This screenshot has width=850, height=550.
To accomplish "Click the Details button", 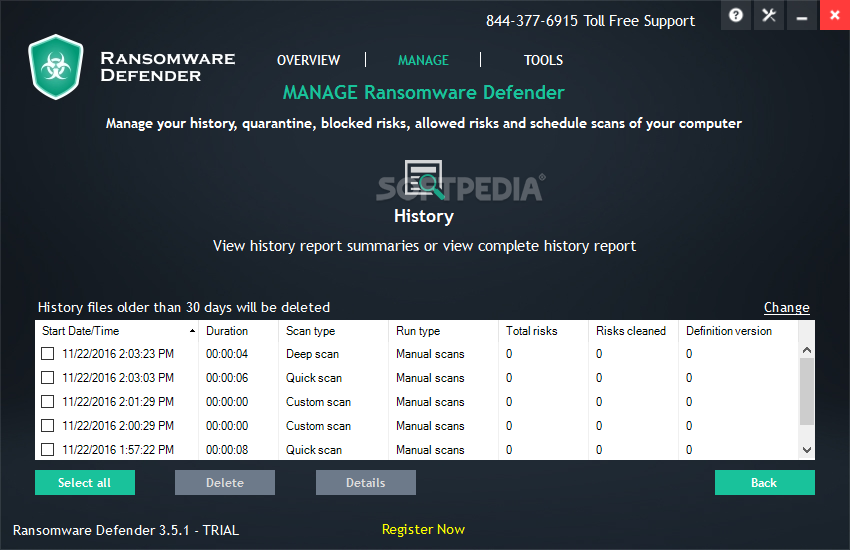I will point(366,482).
